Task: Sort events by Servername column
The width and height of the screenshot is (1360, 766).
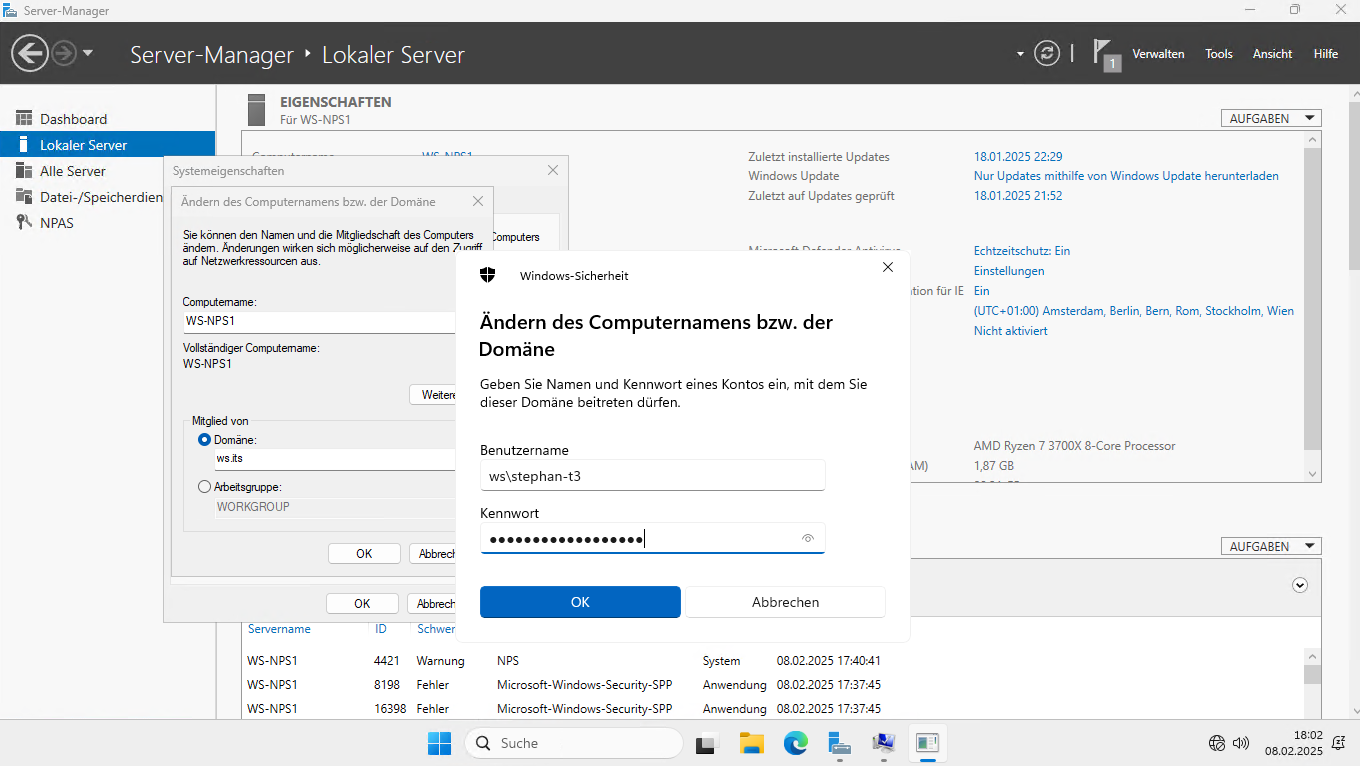Action: (x=279, y=629)
